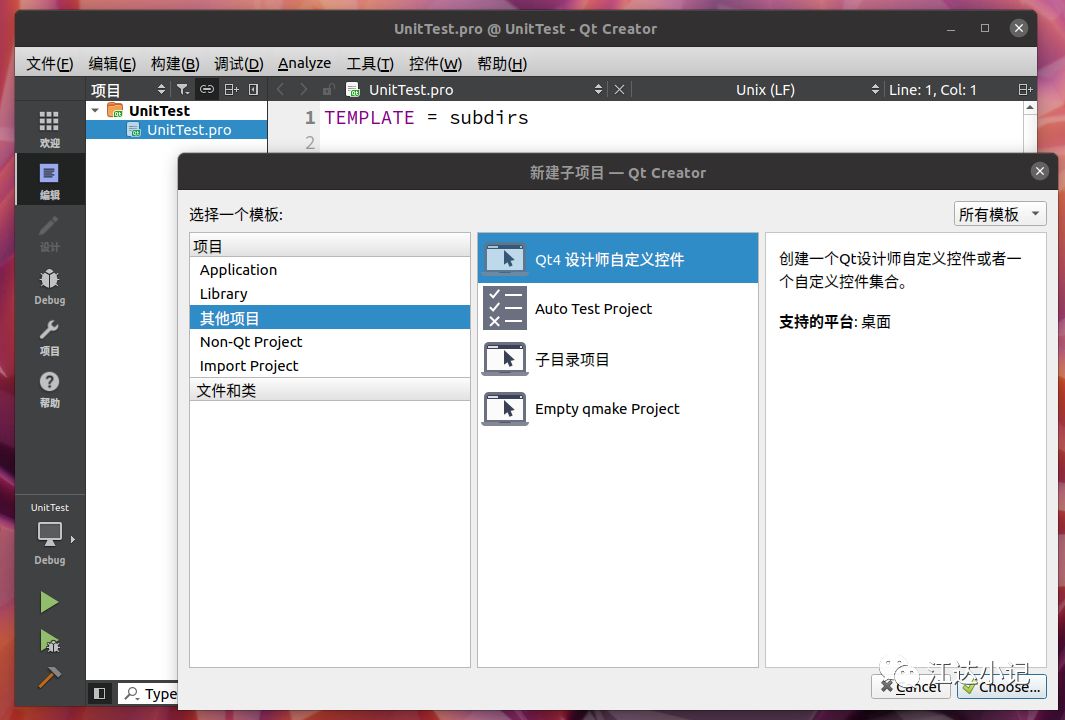1065x720 pixels.
Task: Open Projects (项目) mode wrench icon
Action: pos(50,338)
